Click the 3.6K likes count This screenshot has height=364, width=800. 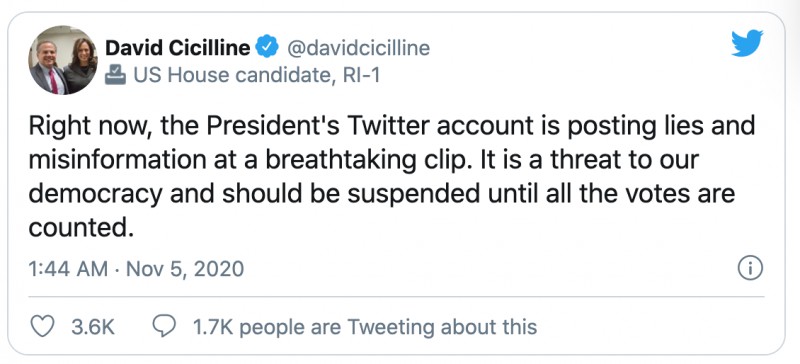click(x=93, y=327)
